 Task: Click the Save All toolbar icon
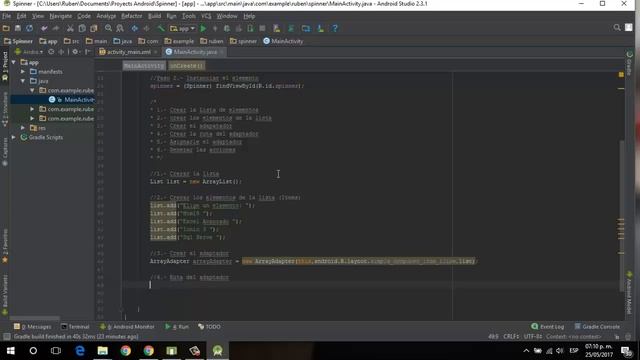pos(18,28)
